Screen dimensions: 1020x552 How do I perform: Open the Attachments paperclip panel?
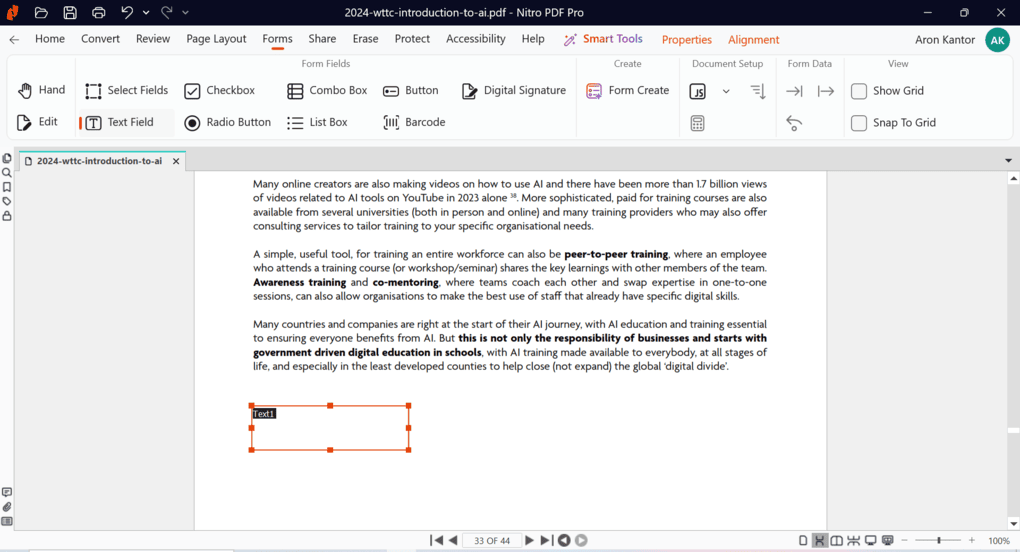click(7, 506)
